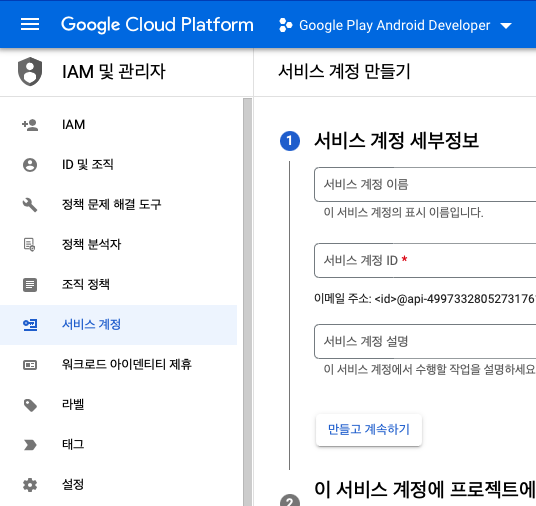The image size is (536, 506).
Task: Click the '서비스 계정 만들기' page title
Action: pyautogui.click(x=344, y=72)
